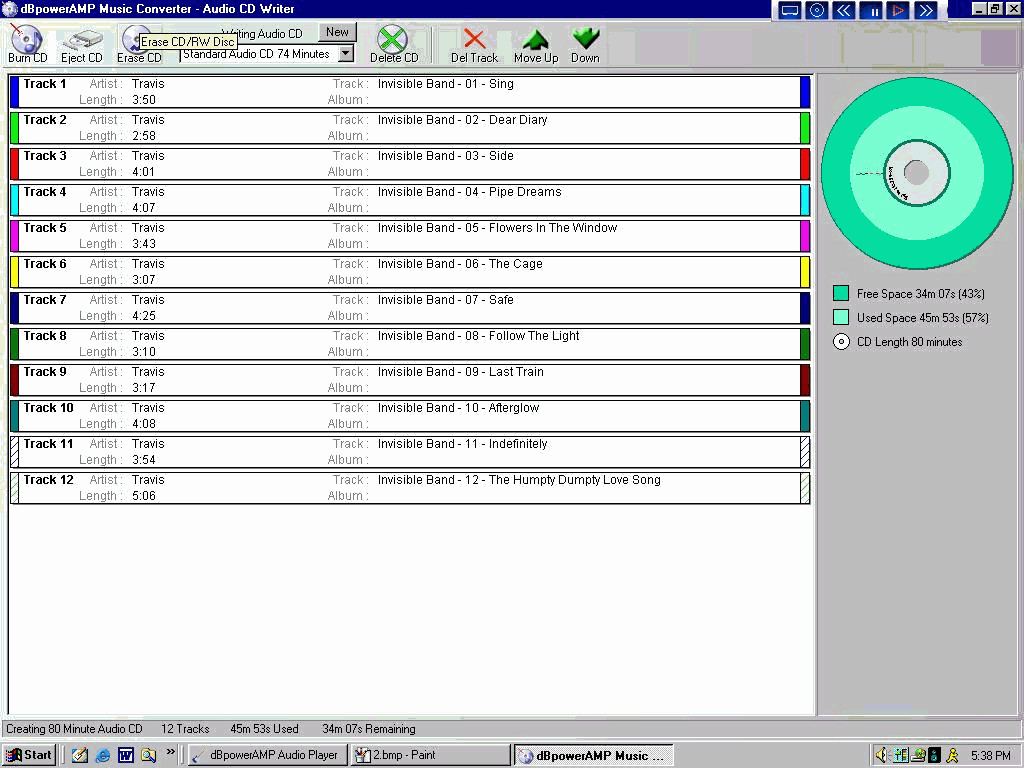Click the system tray clock 5:38 PM
Viewport: 1024px width, 768px height.
click(991, 756)
